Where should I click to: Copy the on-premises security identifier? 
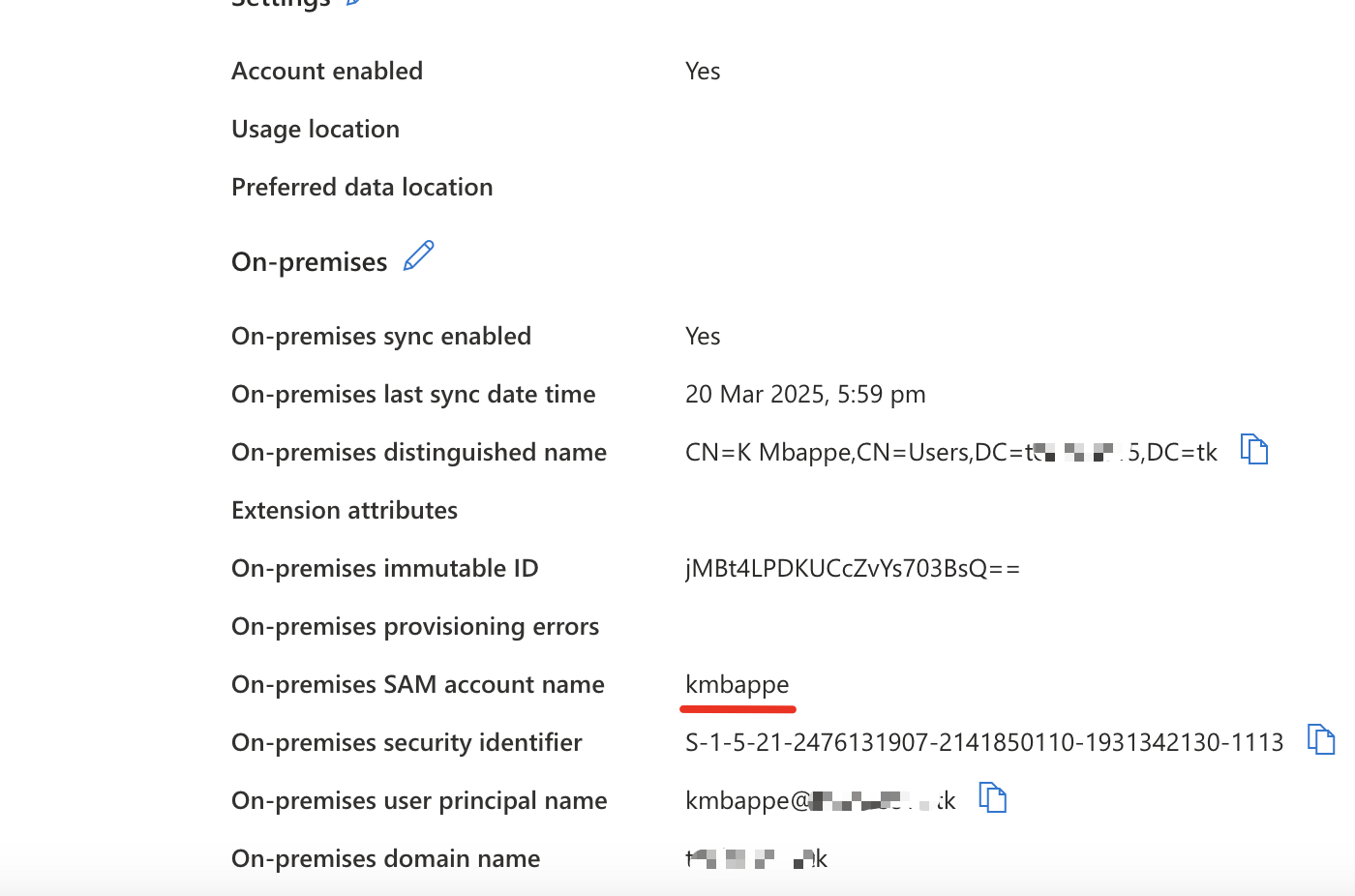(1321, 739)
